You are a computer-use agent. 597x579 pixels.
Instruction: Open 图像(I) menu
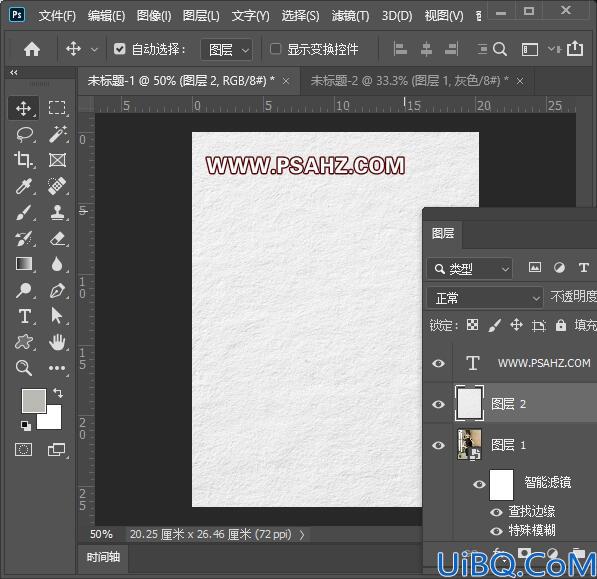[x=154, y=16]
